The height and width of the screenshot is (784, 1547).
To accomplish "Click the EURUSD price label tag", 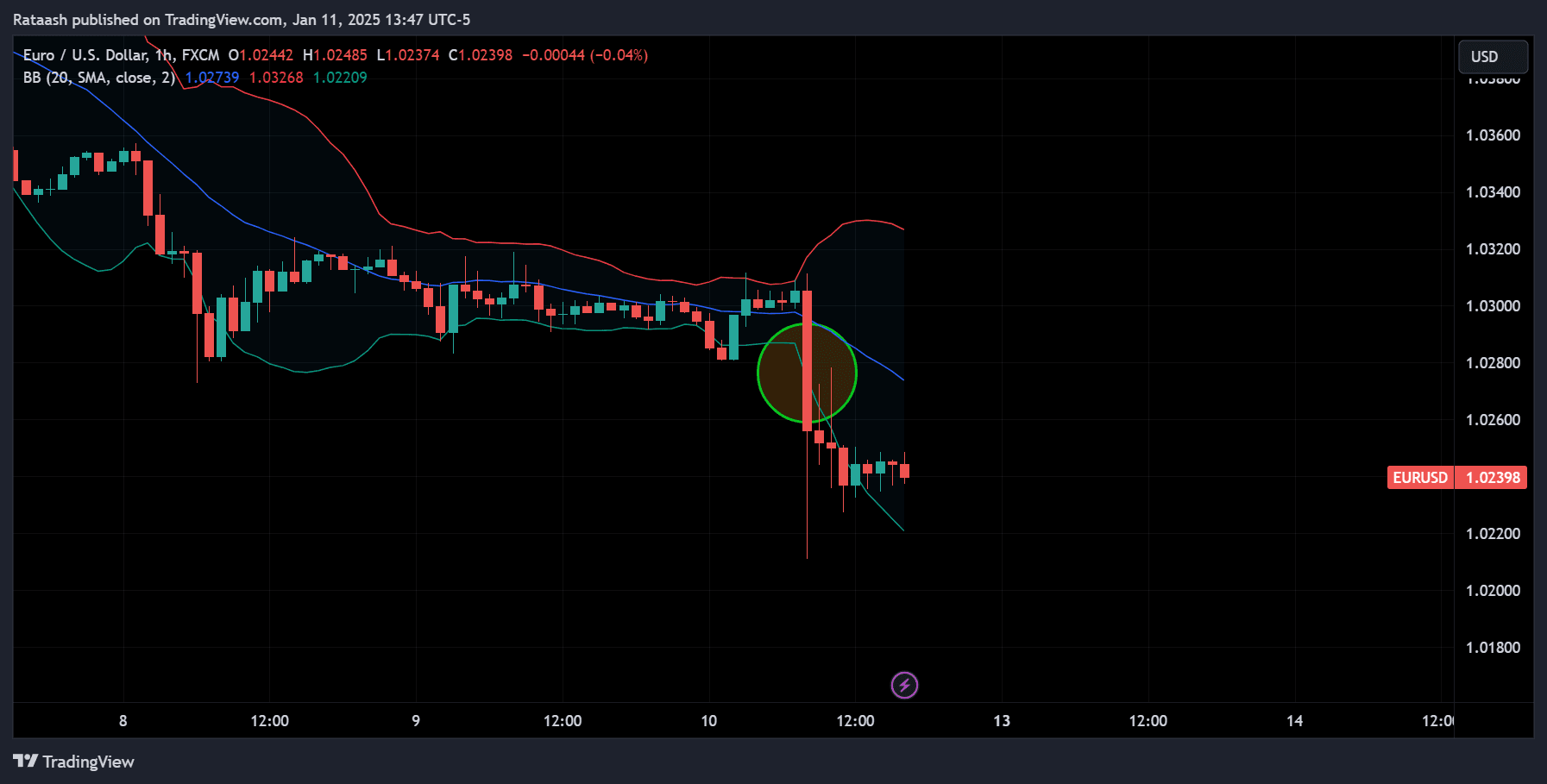I will coord(1420,478).
